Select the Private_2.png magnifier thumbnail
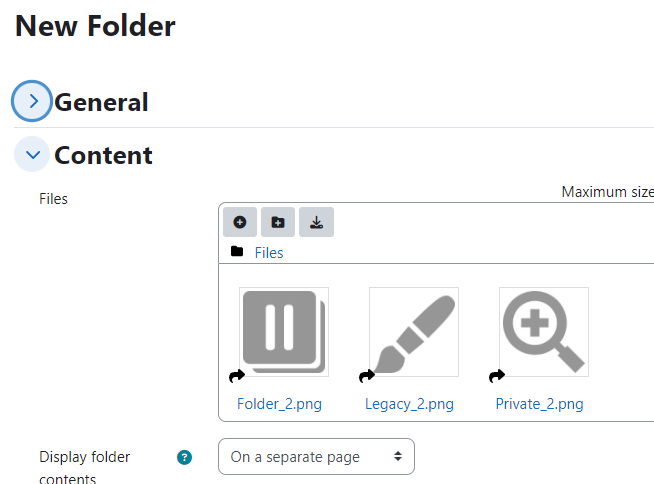The height and width of the screenshot is (484, 654). pyautogui.click(x=544, y=332)
